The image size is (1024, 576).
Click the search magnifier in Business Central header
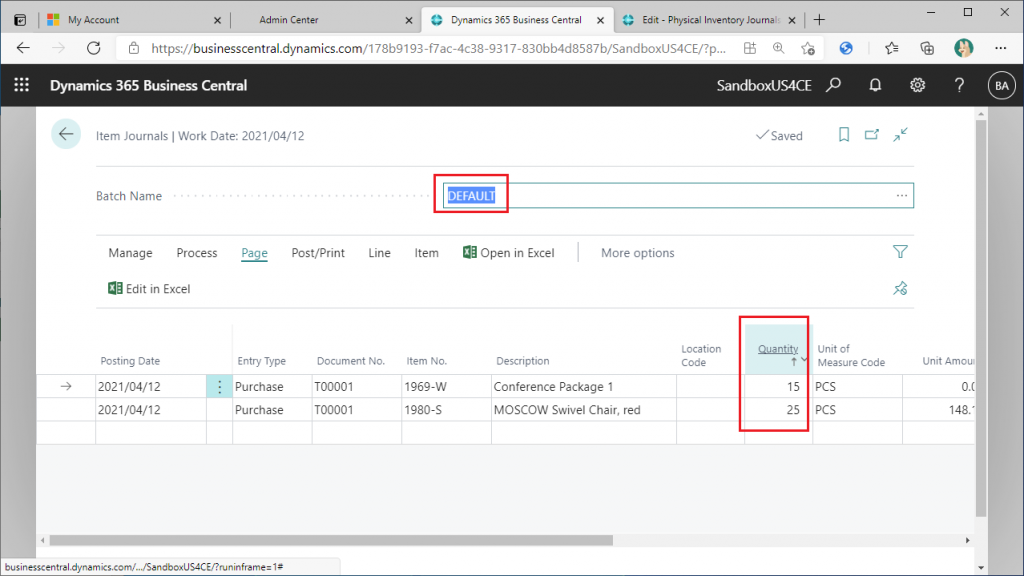coord(833,85)
